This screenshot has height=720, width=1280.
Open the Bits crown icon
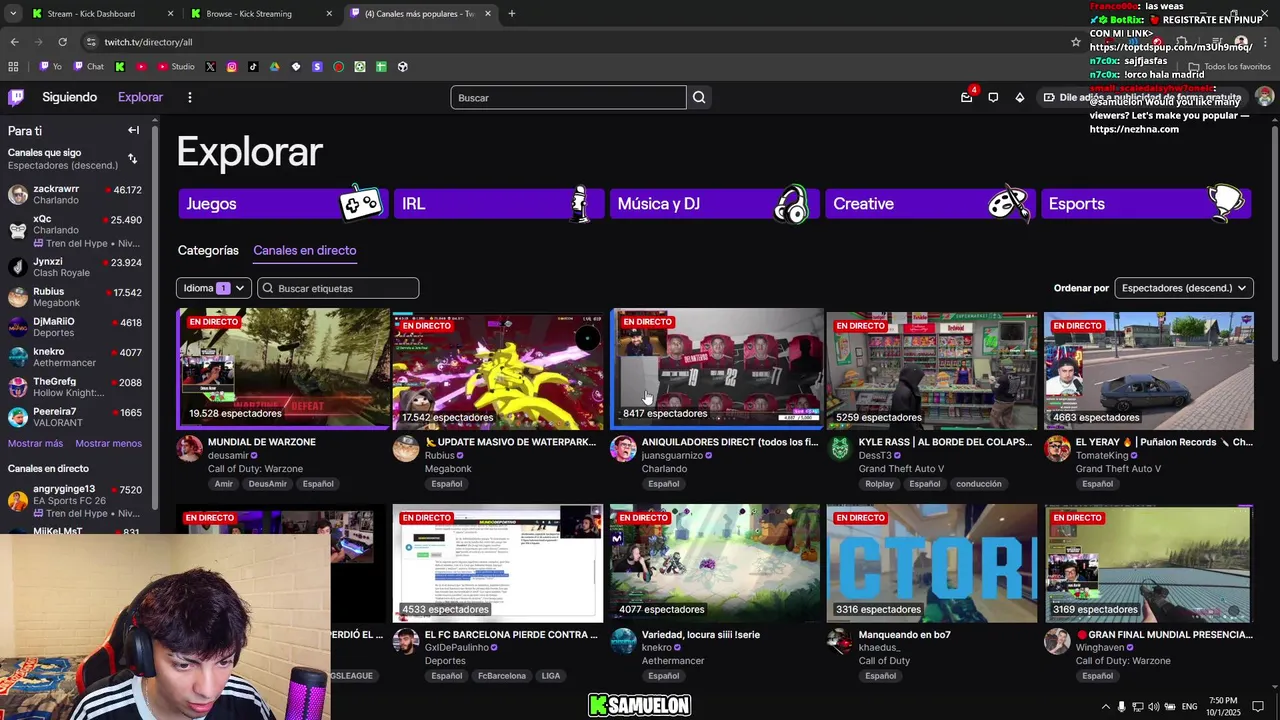click(x=1019, y=97)
